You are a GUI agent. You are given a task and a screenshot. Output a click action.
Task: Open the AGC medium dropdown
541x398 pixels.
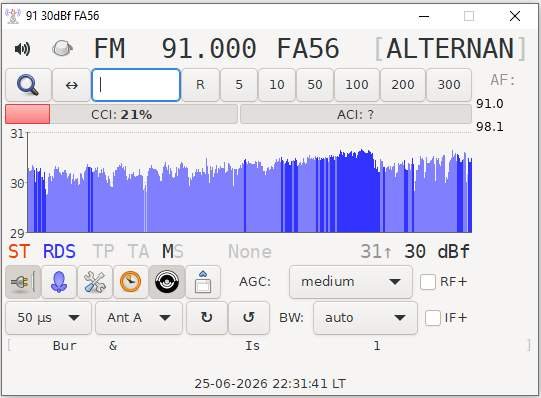coord(351,282)
